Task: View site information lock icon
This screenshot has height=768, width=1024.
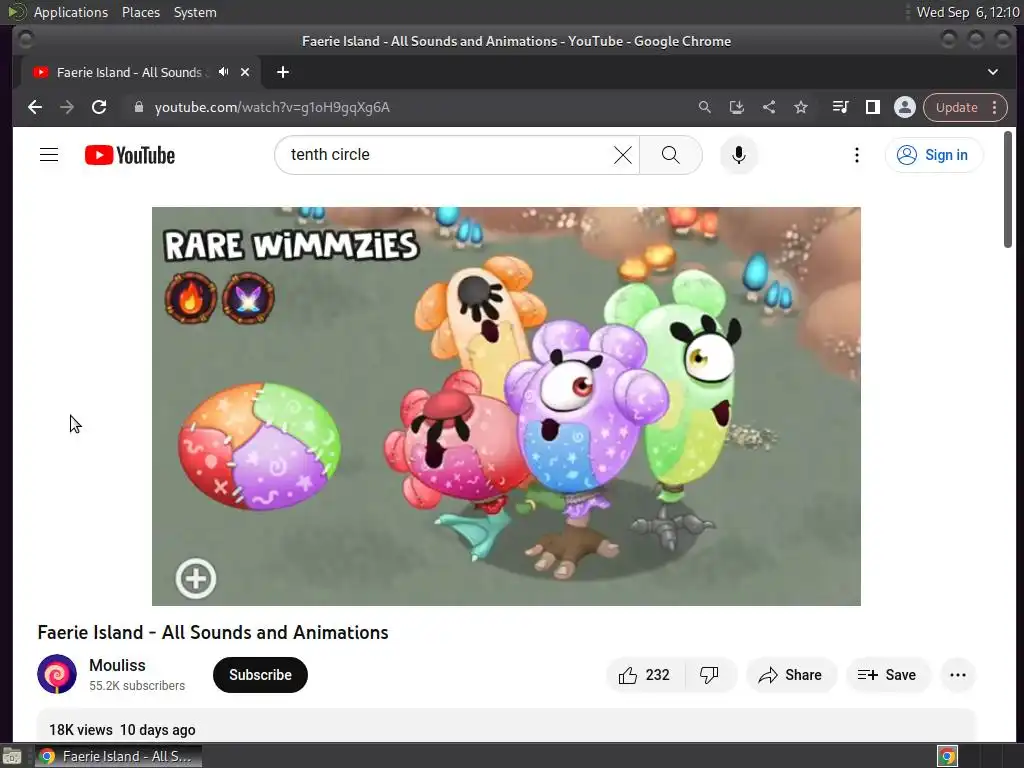Action: (138, 107)
